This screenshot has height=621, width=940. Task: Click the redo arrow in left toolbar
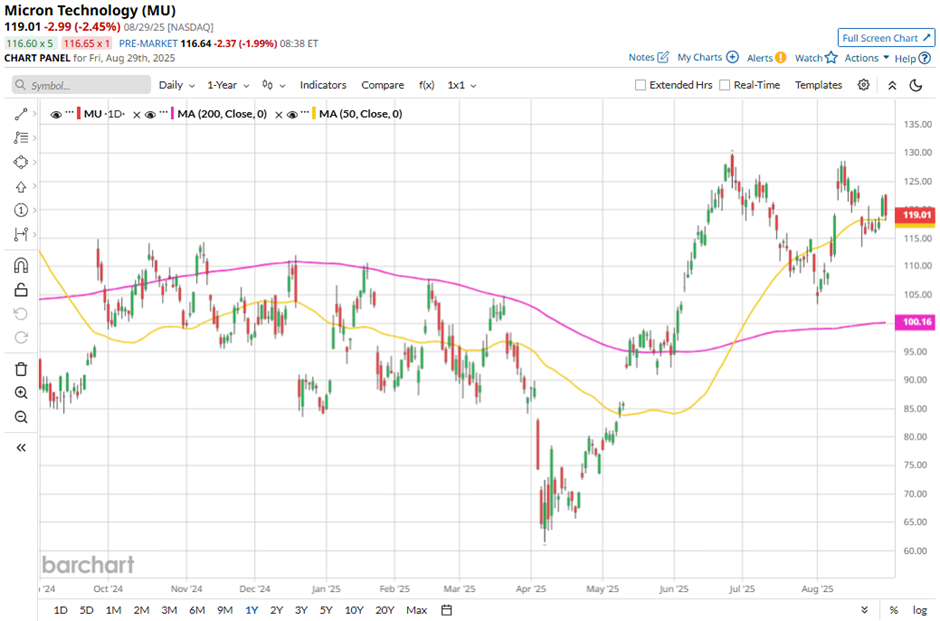coord(21,337)
